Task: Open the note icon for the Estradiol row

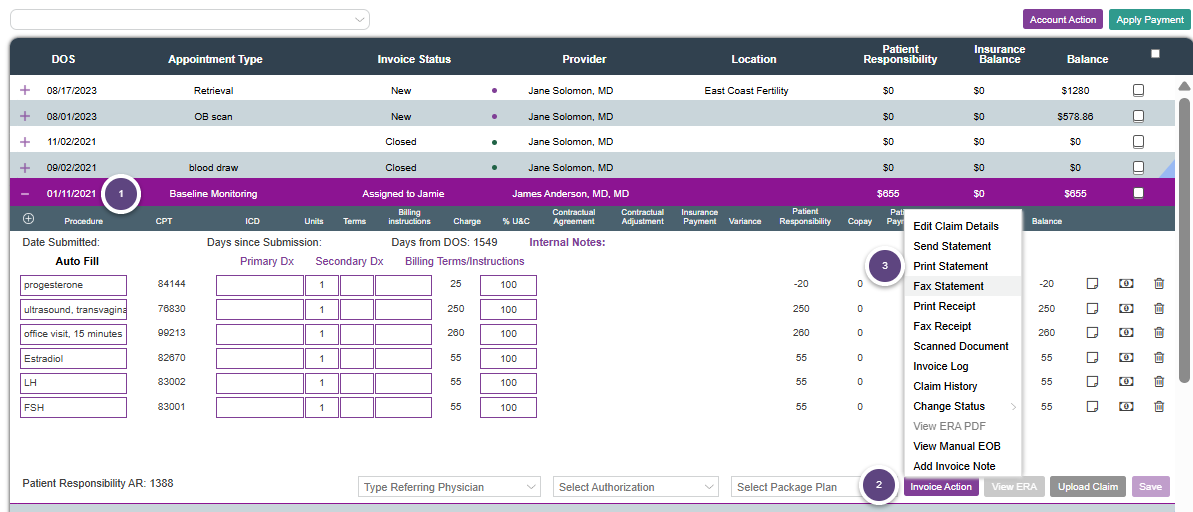Action: [1093, 357]
